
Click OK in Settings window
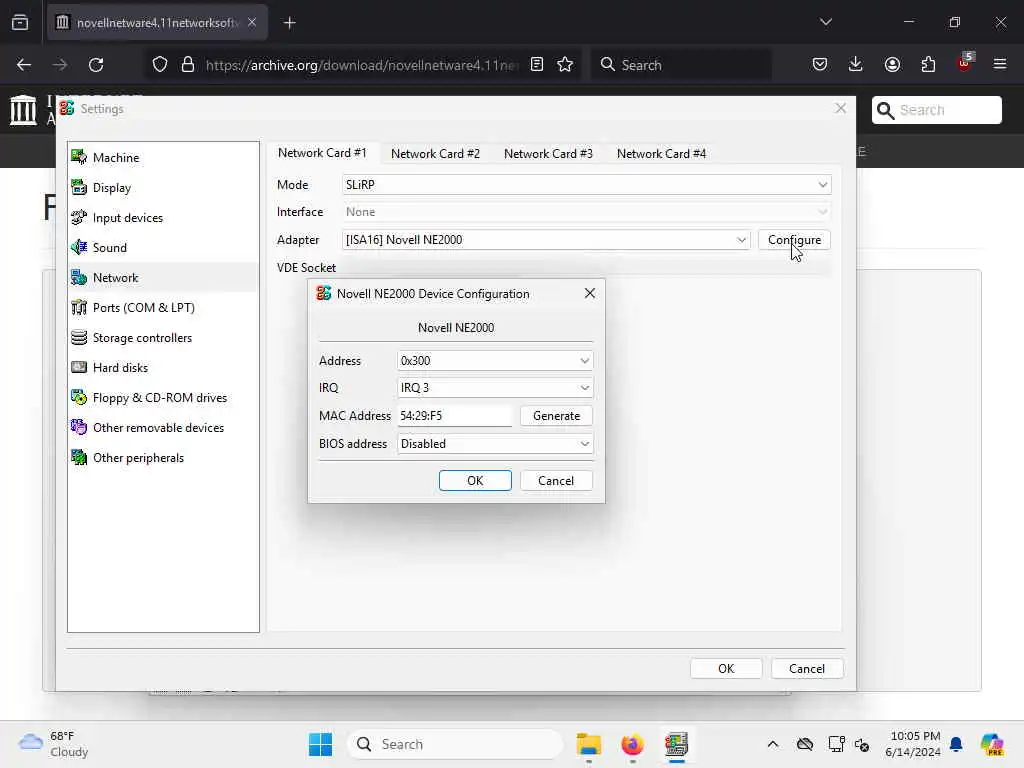[726, 669]
